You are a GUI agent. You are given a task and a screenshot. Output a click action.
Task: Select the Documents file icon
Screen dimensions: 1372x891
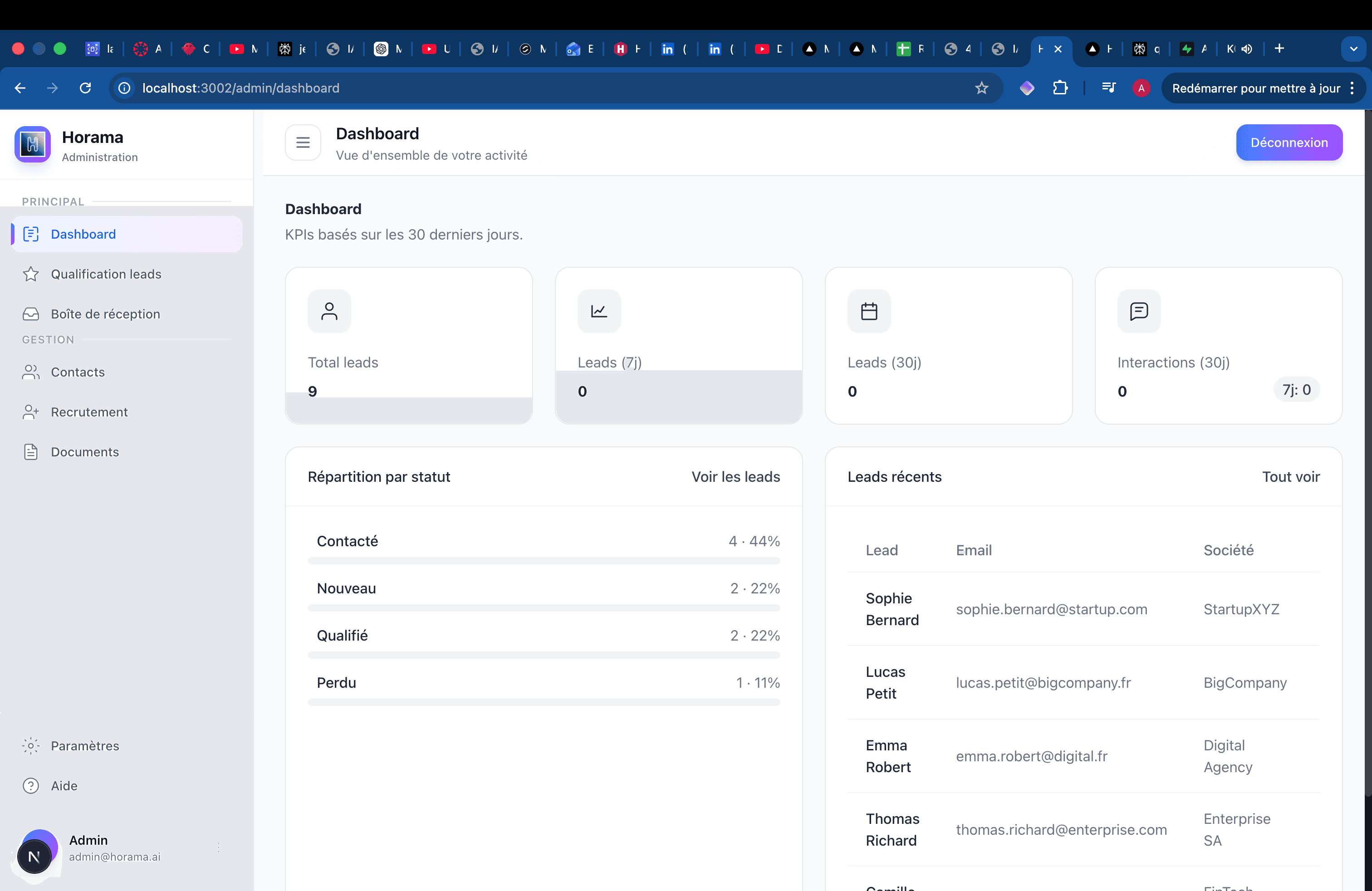(x=30, y=452)
